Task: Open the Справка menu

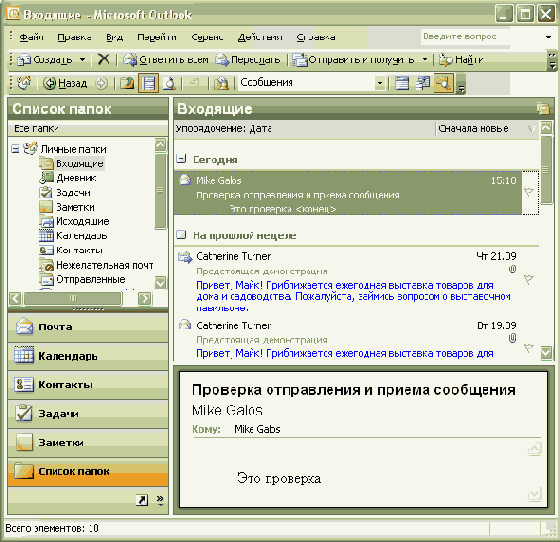Action: [316, 37]
